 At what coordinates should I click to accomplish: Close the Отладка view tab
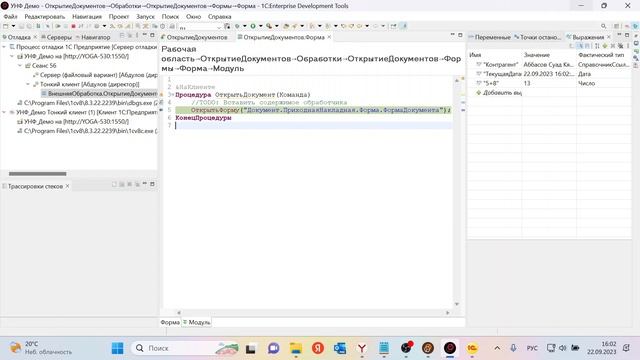pyautogui.click(x=35, y=37)
